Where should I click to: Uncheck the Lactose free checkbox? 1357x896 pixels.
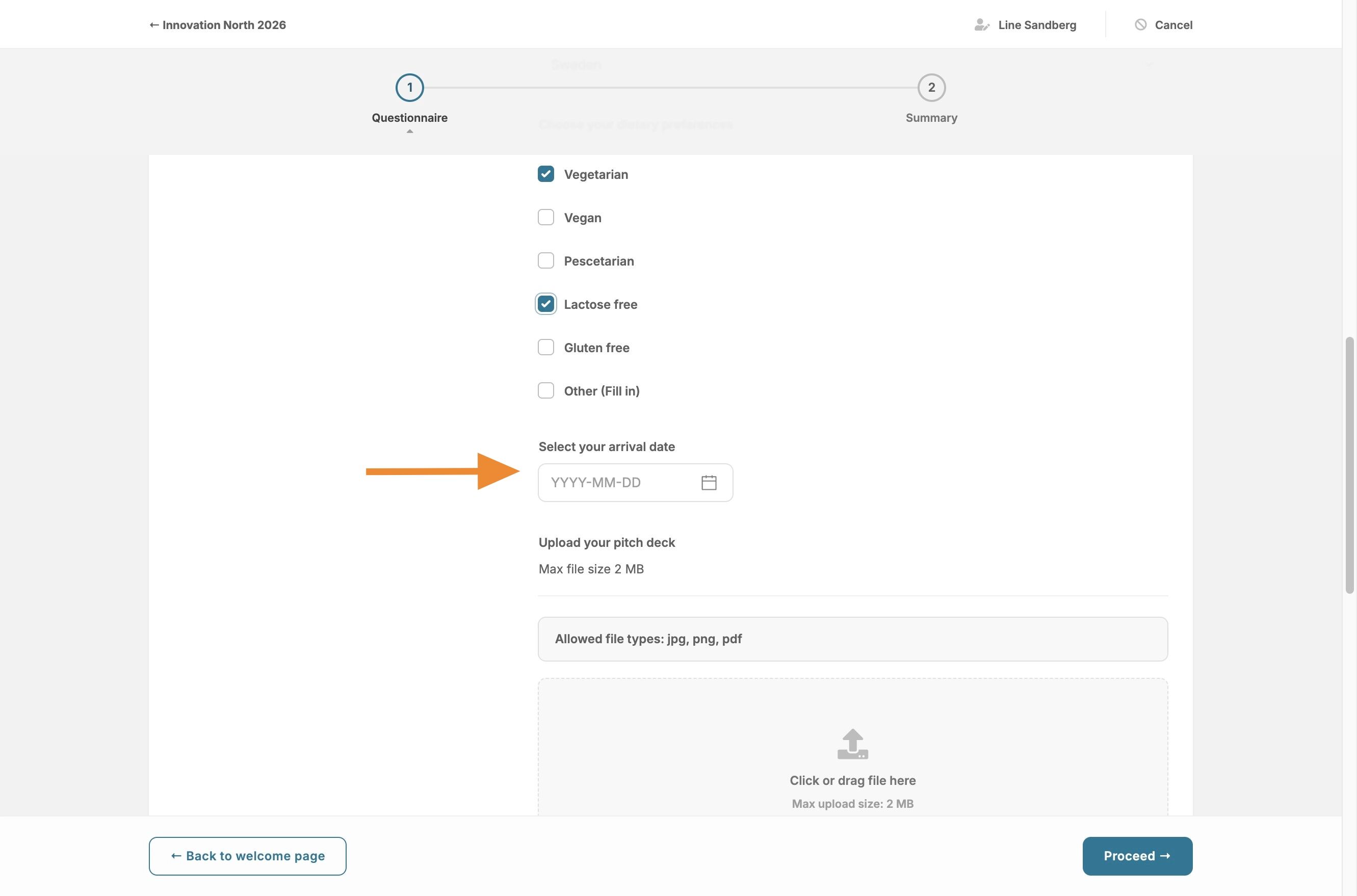coord(545,304)
